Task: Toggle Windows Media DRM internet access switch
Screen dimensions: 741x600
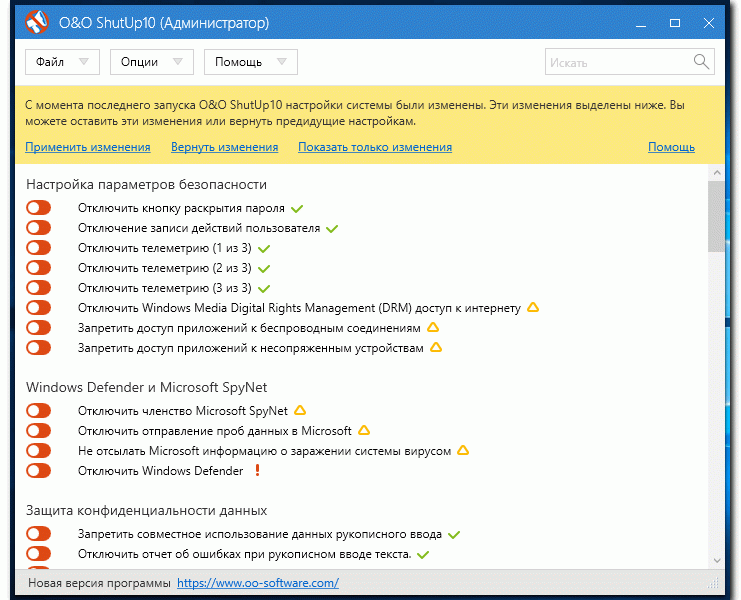Action: 39,308
